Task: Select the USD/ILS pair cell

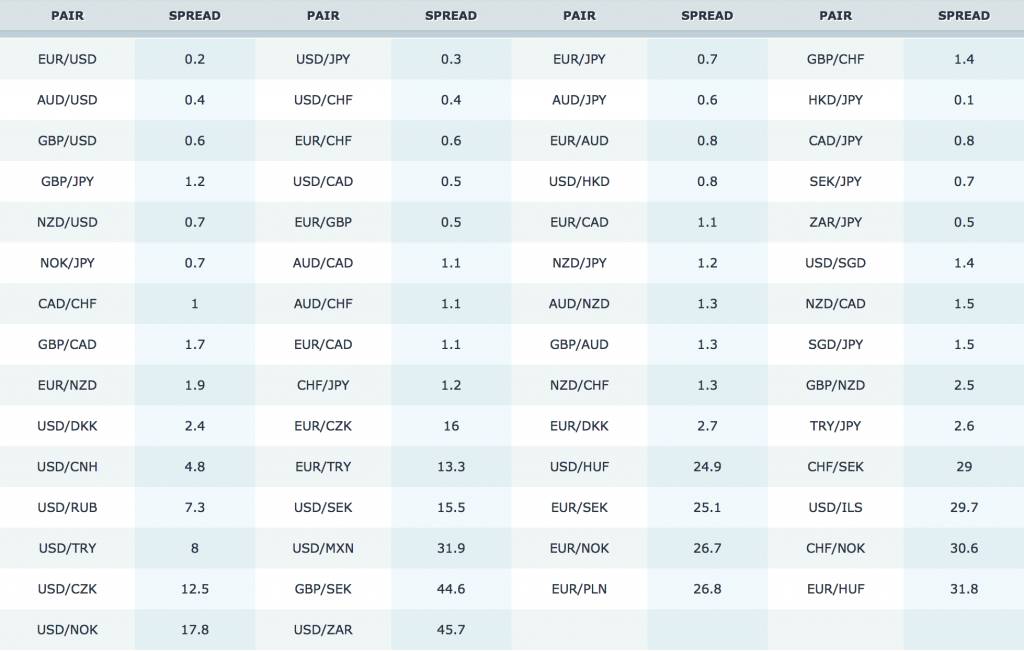Action: point(835,508)
